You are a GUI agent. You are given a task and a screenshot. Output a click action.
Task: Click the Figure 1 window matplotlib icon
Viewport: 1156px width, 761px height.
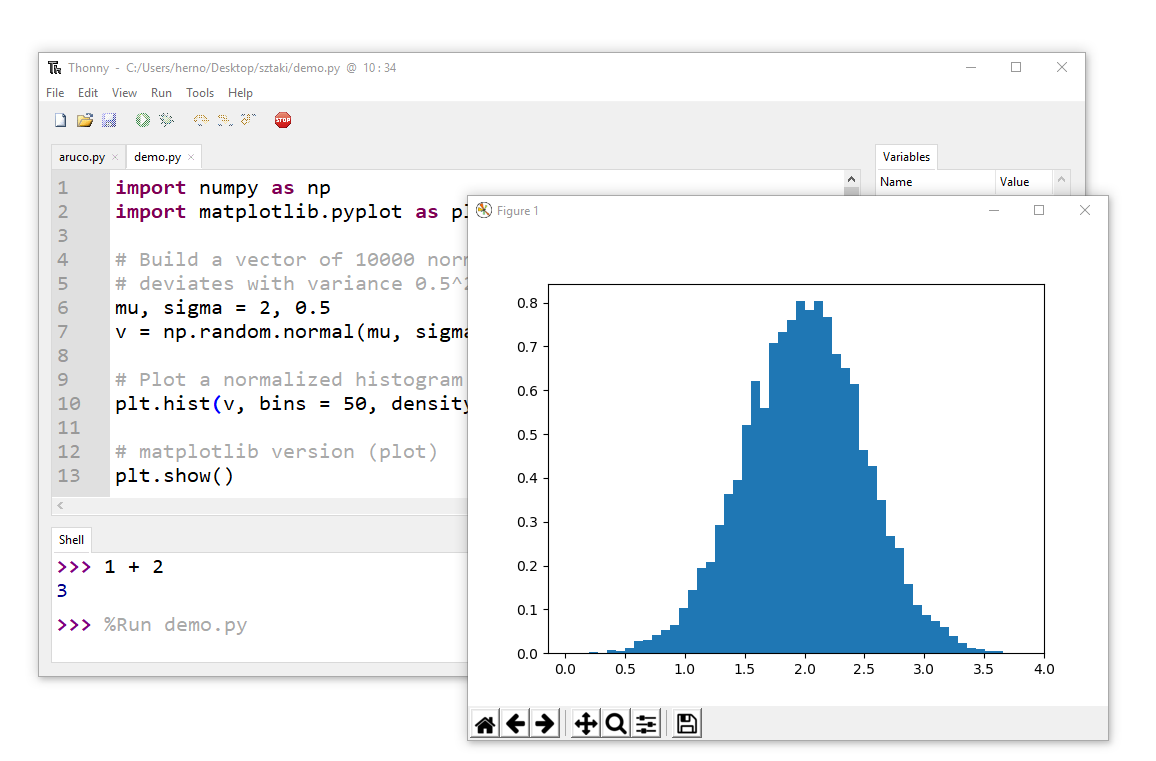pyautogui.click(x=484, y=211)
